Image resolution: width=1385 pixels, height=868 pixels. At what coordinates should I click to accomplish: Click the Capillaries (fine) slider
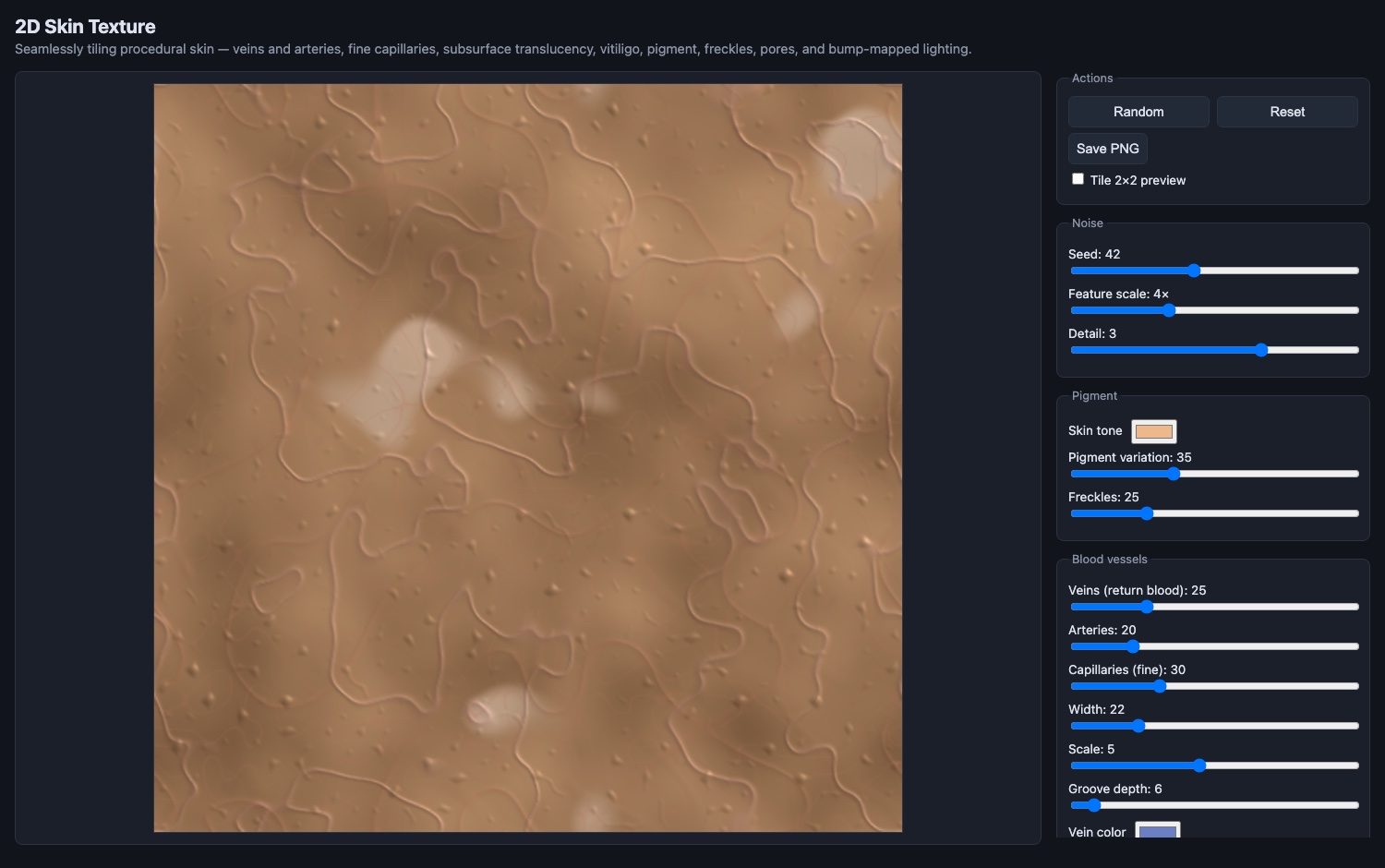pos(1214,686)
